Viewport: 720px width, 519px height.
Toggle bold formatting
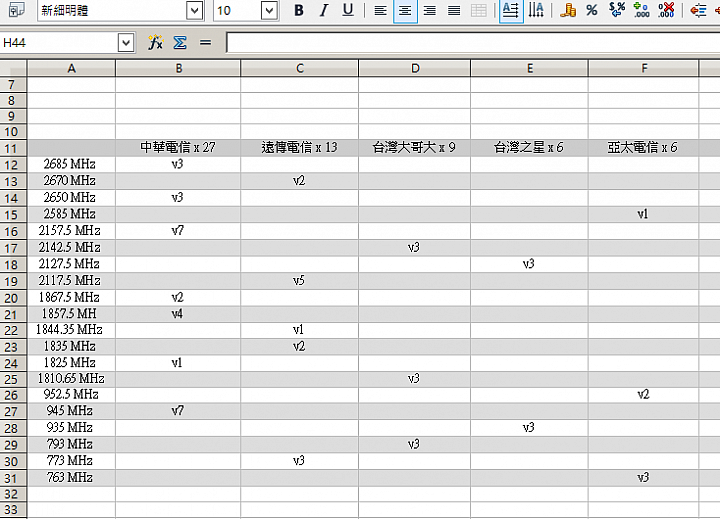click(298, 10)
